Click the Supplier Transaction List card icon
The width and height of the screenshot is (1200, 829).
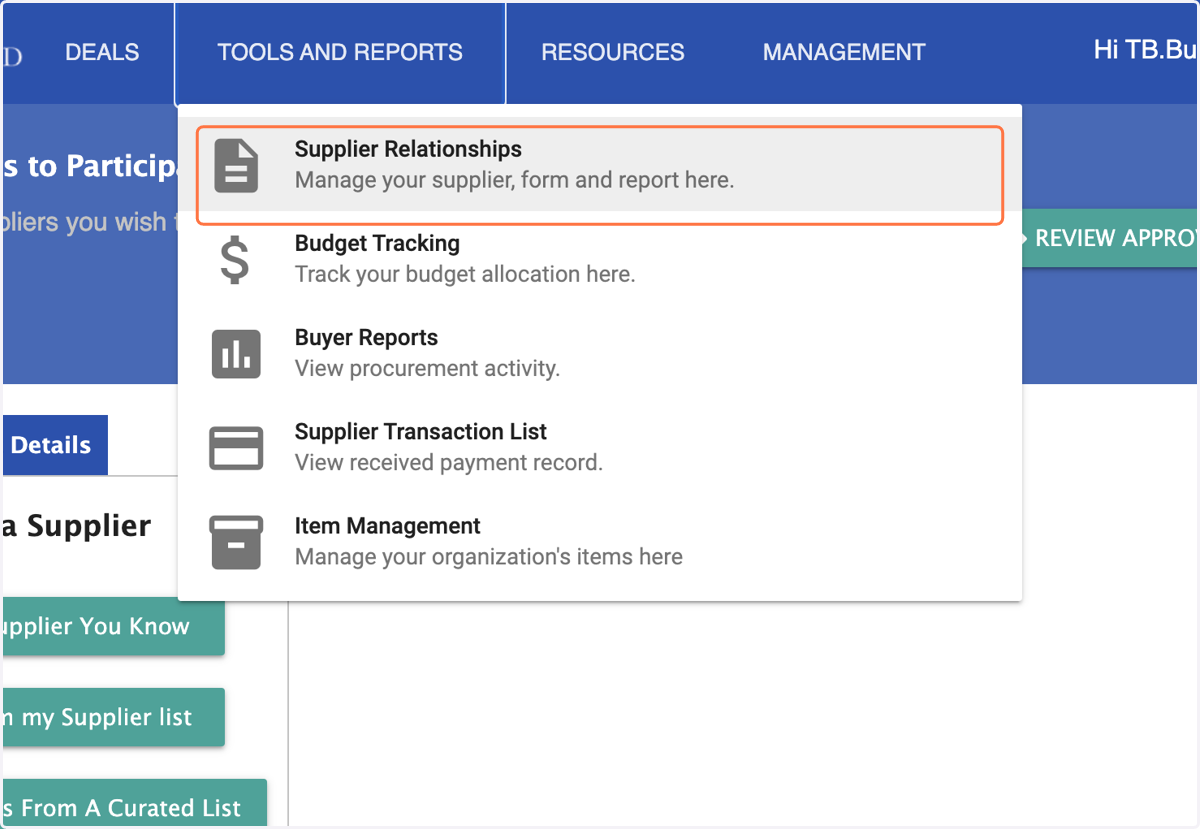click(x=236, y=448)
